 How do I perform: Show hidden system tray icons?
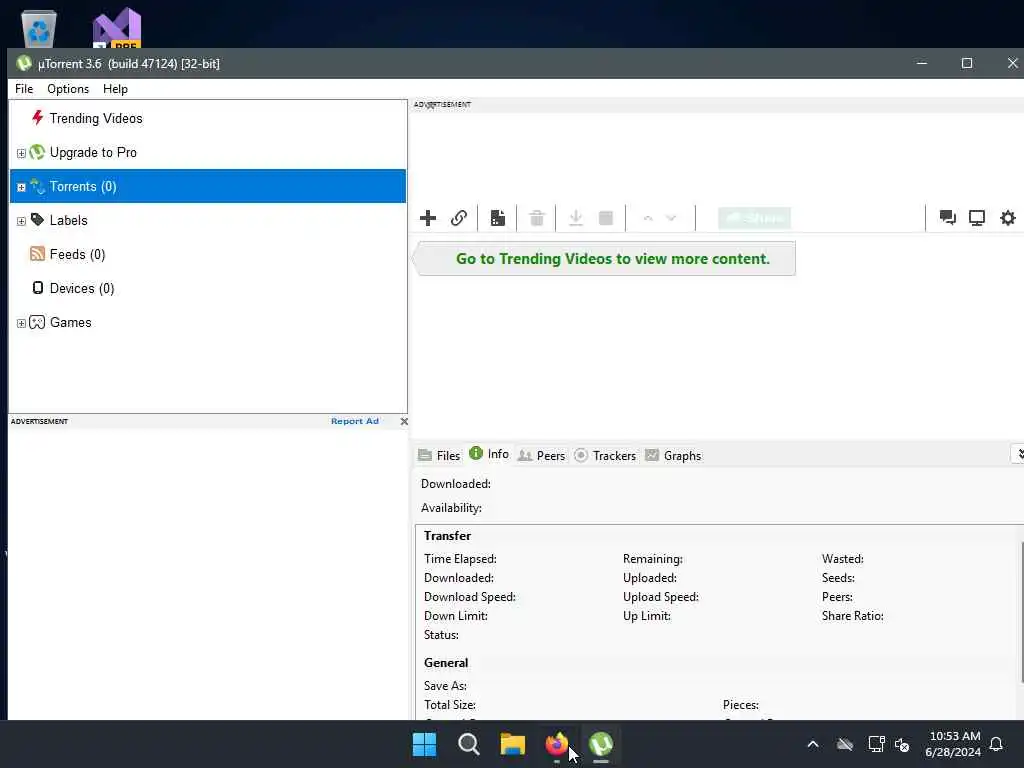pyautogui.click(x=813, y=744)
